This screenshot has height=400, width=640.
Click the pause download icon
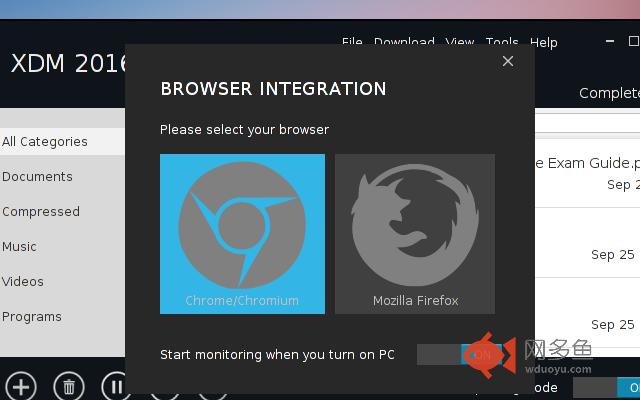pos(114,385)
